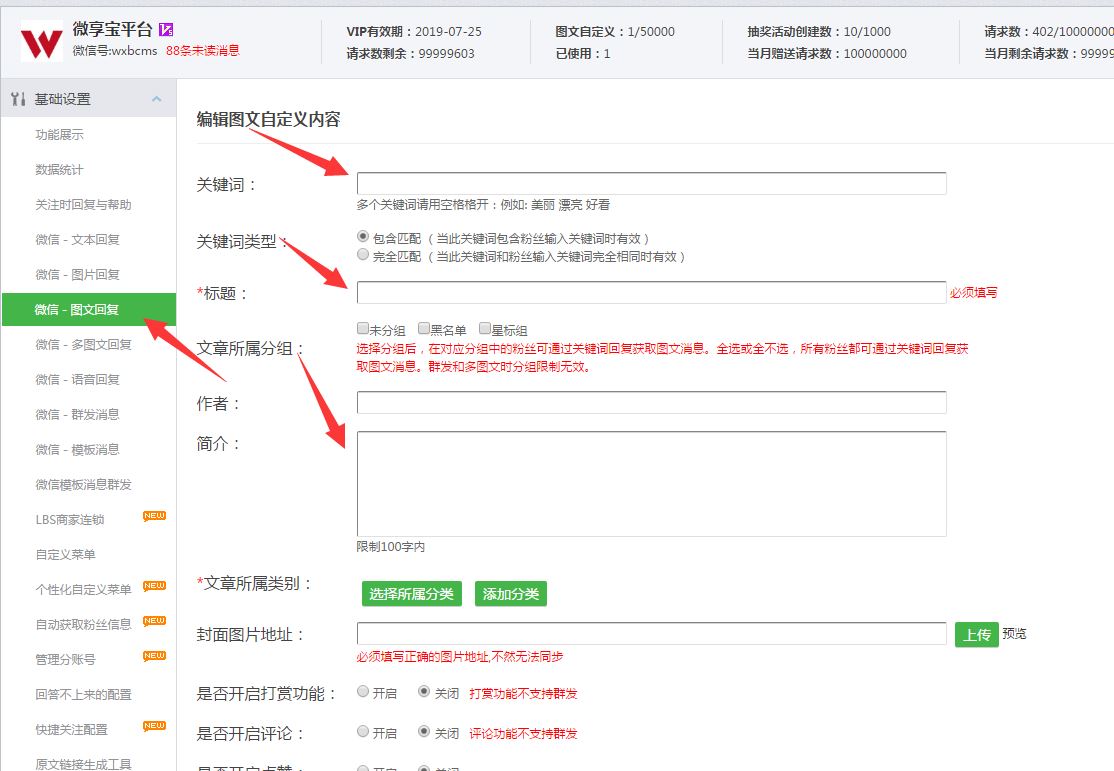Click the 必须填写 hint beside 标题
The image size is (1114, 771).
(x=974, y=292)
